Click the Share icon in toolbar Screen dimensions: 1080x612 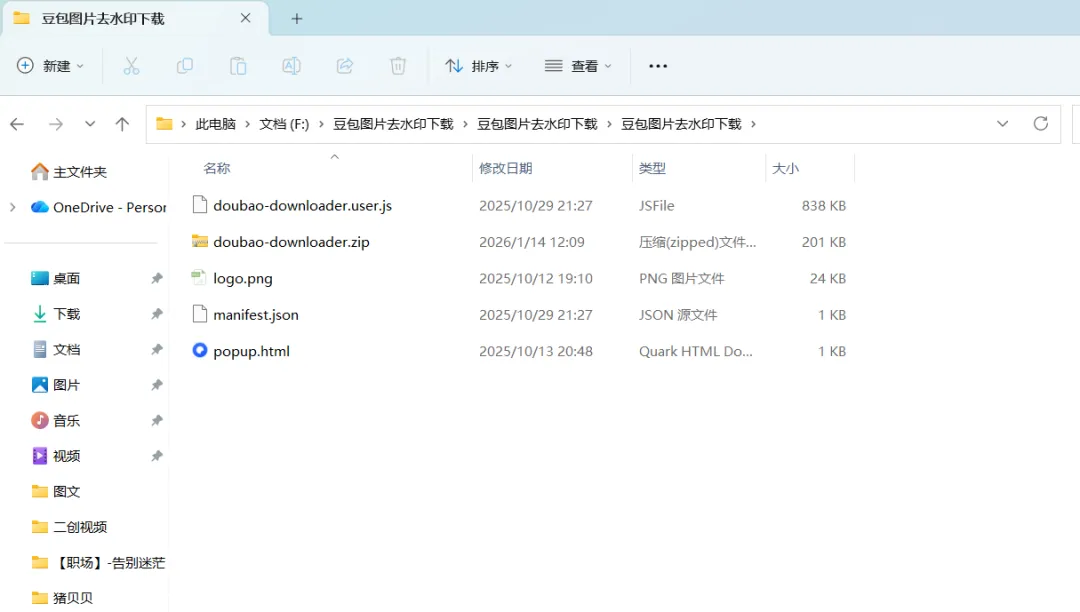pyautogui.click(x=344, y=66)
